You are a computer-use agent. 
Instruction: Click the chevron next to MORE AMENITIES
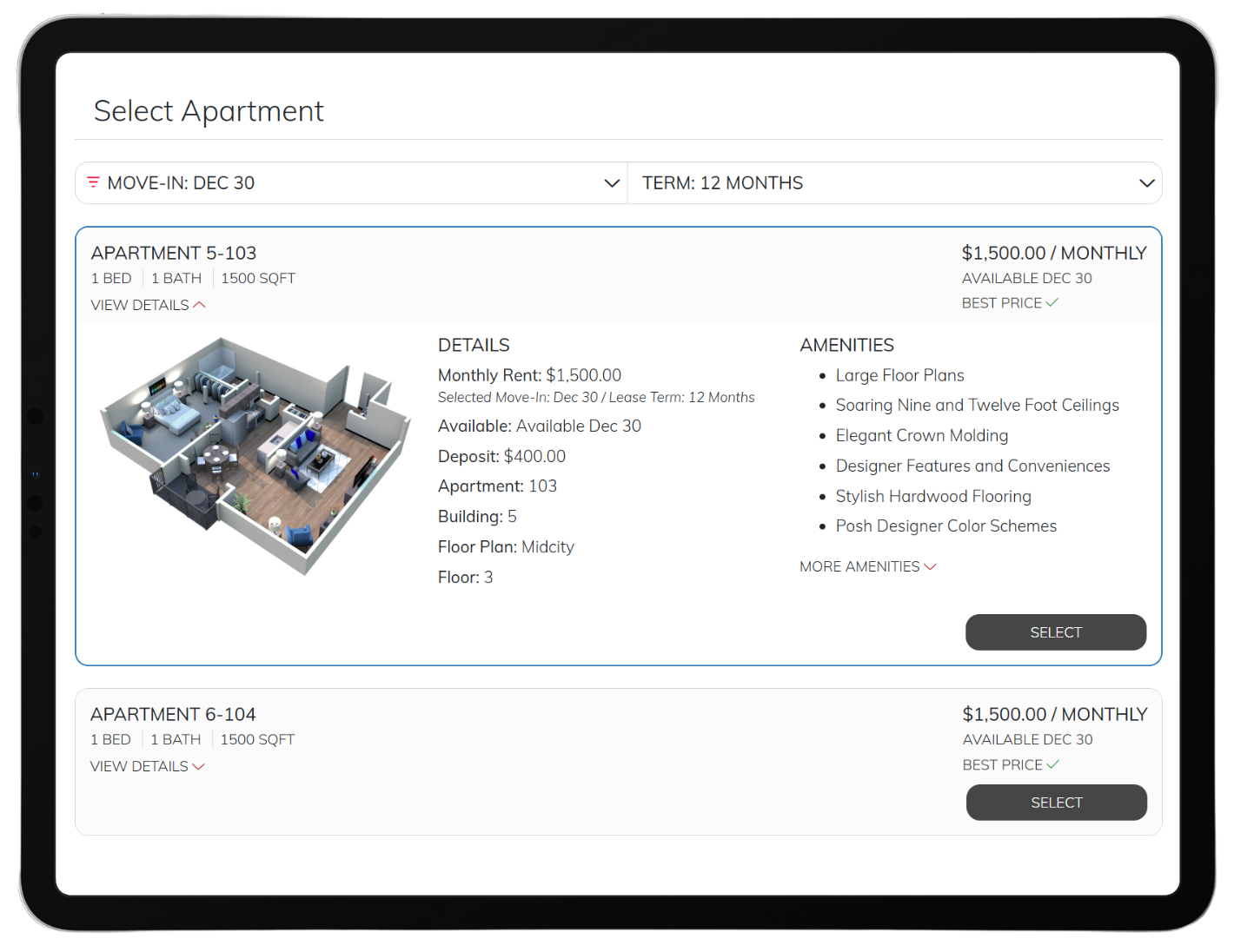[930, 566]
